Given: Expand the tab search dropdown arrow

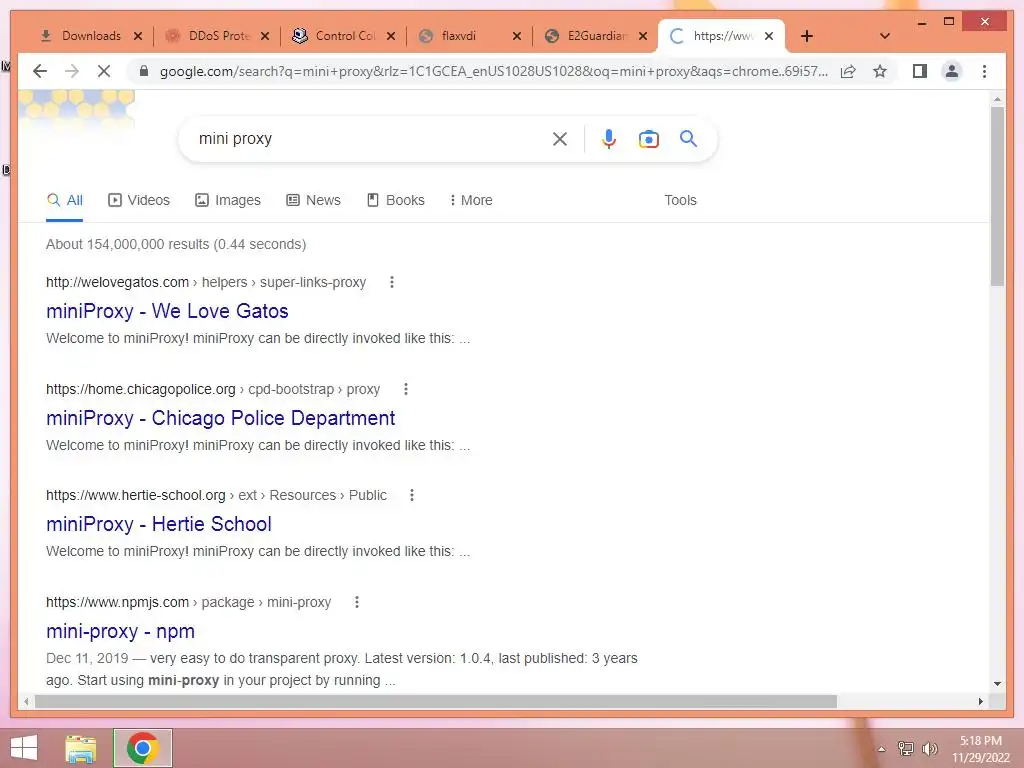Looking at the screenshot, I should click(885, 36).
